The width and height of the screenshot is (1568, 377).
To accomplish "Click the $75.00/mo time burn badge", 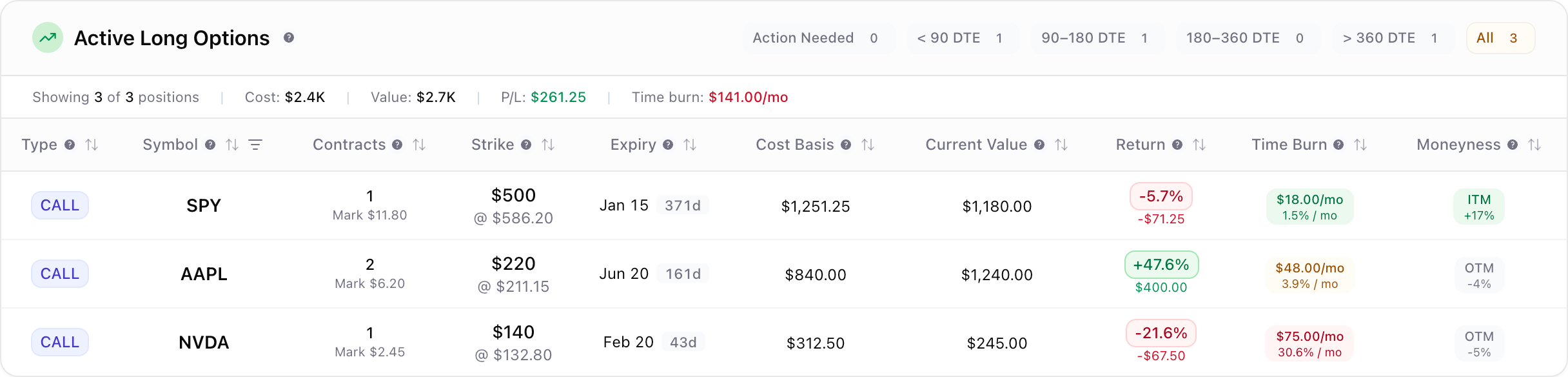I will pos(1309,343).
